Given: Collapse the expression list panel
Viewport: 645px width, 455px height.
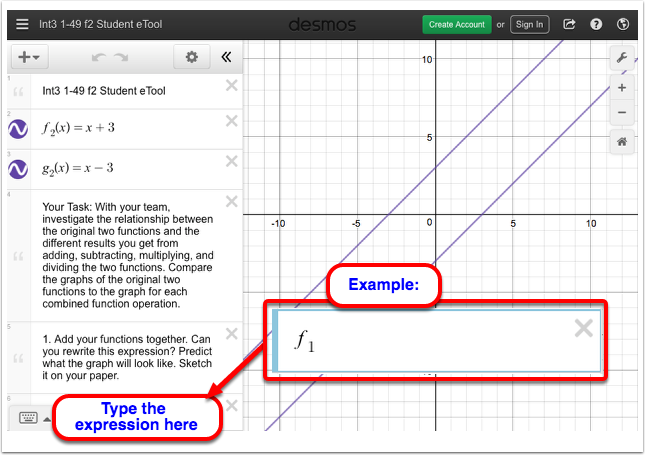Looking at the screenshot, I should point(226,57).
